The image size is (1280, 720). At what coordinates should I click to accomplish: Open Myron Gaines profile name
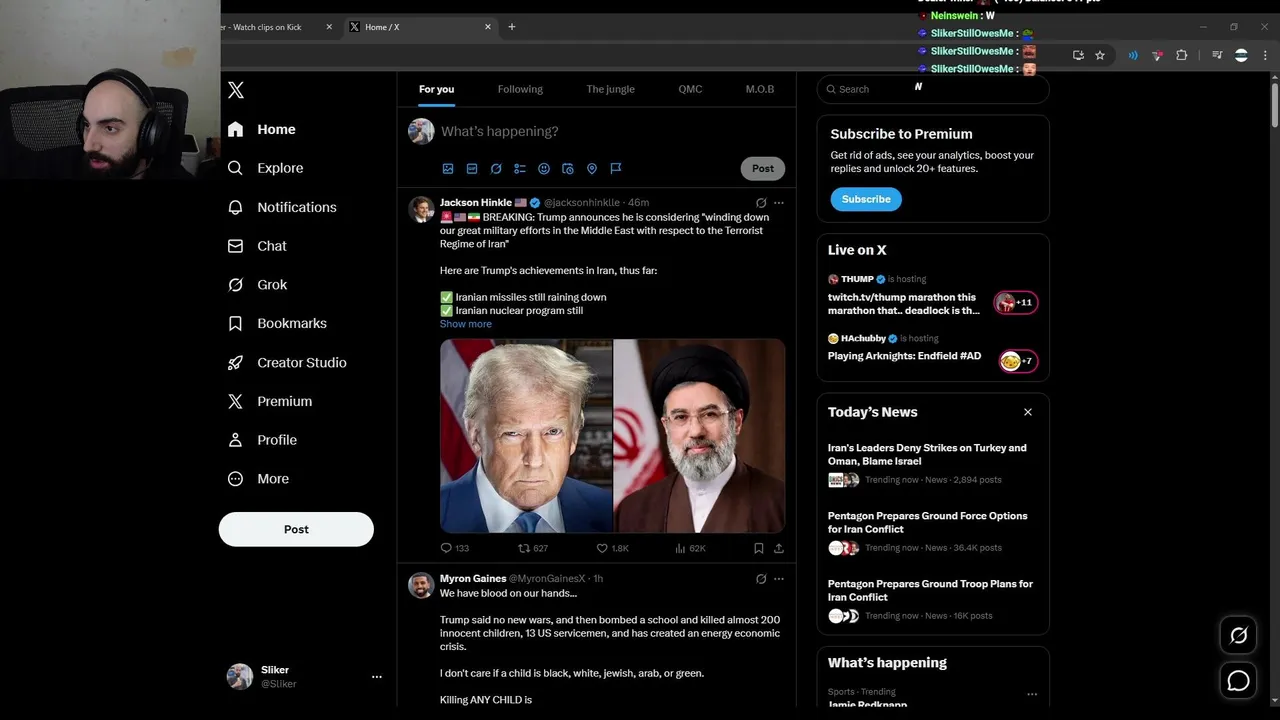pyautogui.click(x=473, y=578)
